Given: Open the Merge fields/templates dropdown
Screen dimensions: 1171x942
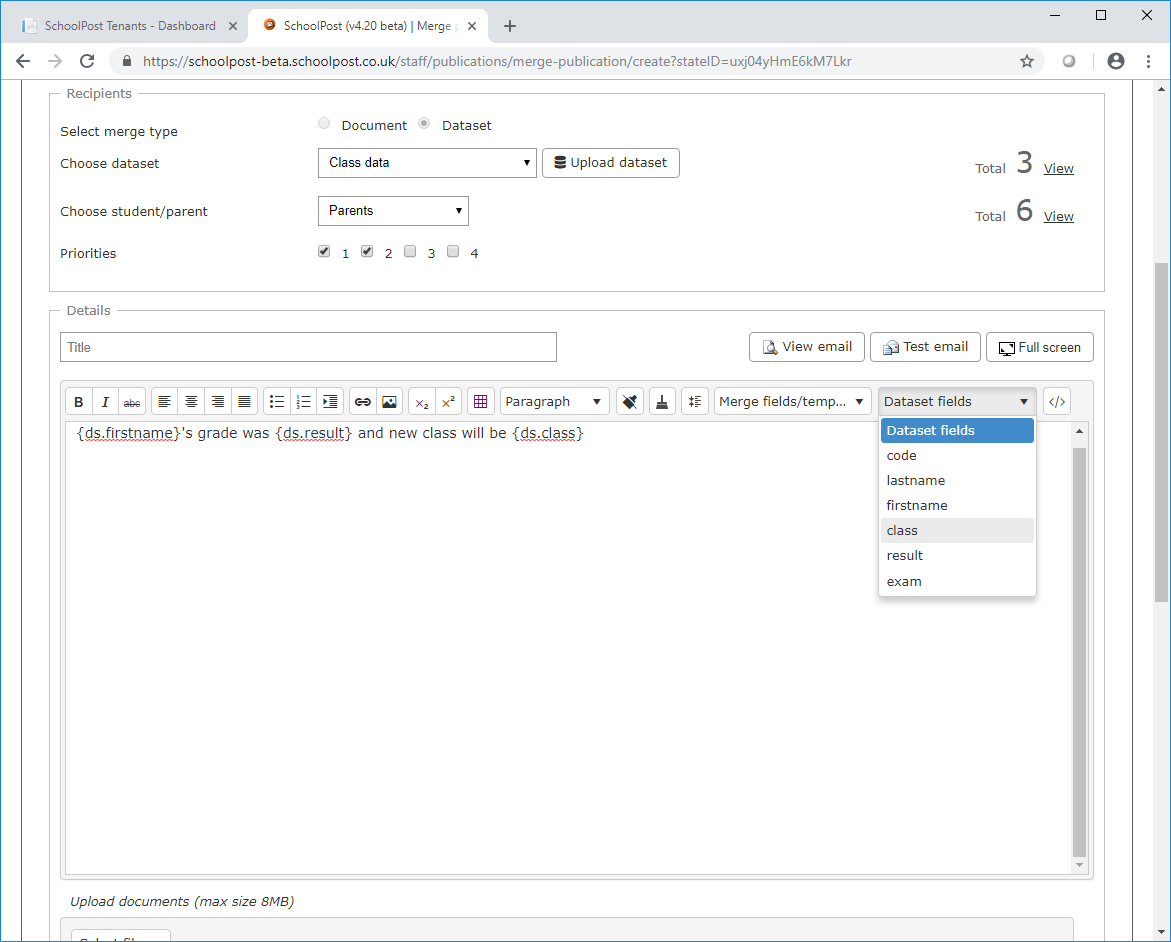Looking at the screenshot, I should click(792, 401).
